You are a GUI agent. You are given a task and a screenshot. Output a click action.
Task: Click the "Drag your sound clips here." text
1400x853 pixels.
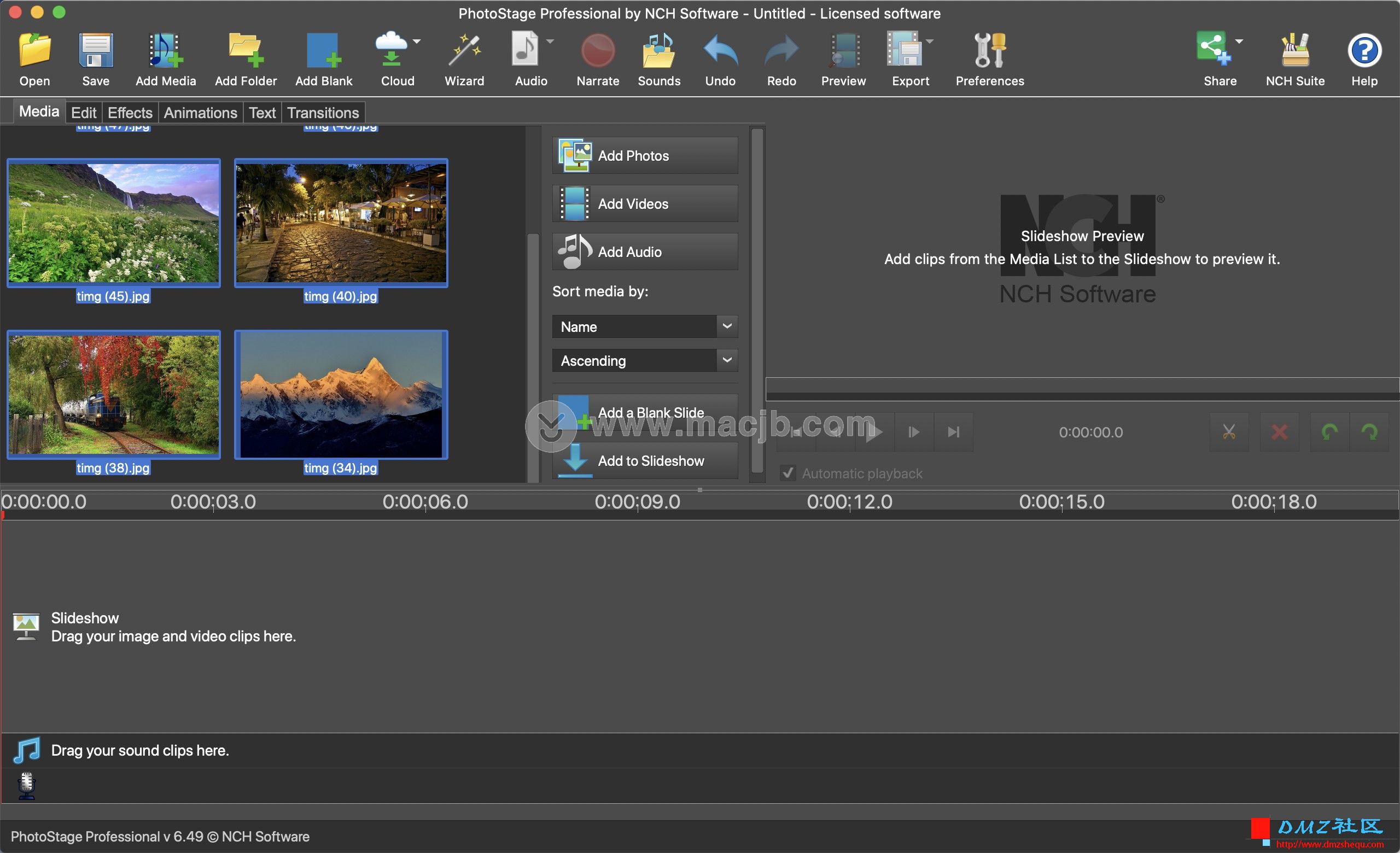(140, 750)
